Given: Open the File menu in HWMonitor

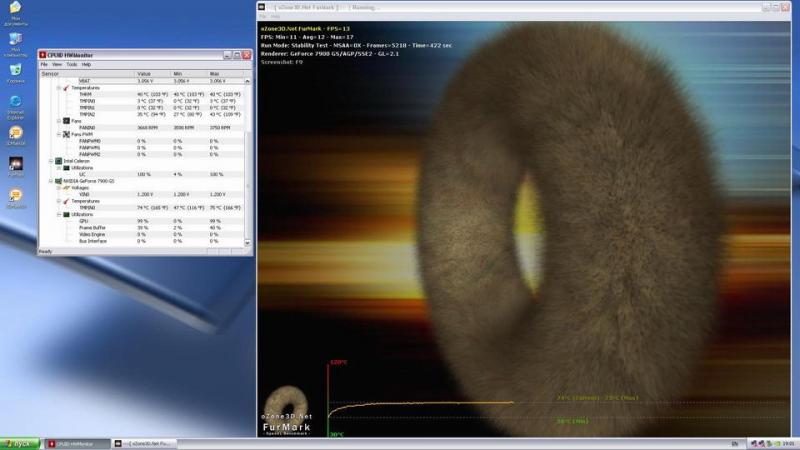Looking at the screenshot, I should click(44, 64).
